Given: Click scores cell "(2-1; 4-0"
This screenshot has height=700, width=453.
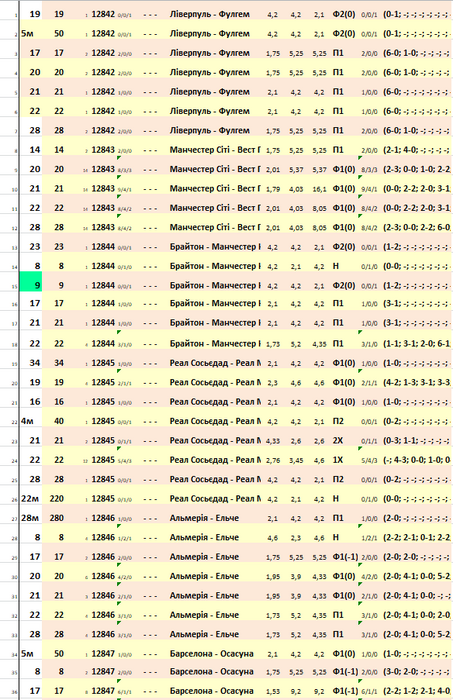Looking at the screenshot, I should [417, 150].
